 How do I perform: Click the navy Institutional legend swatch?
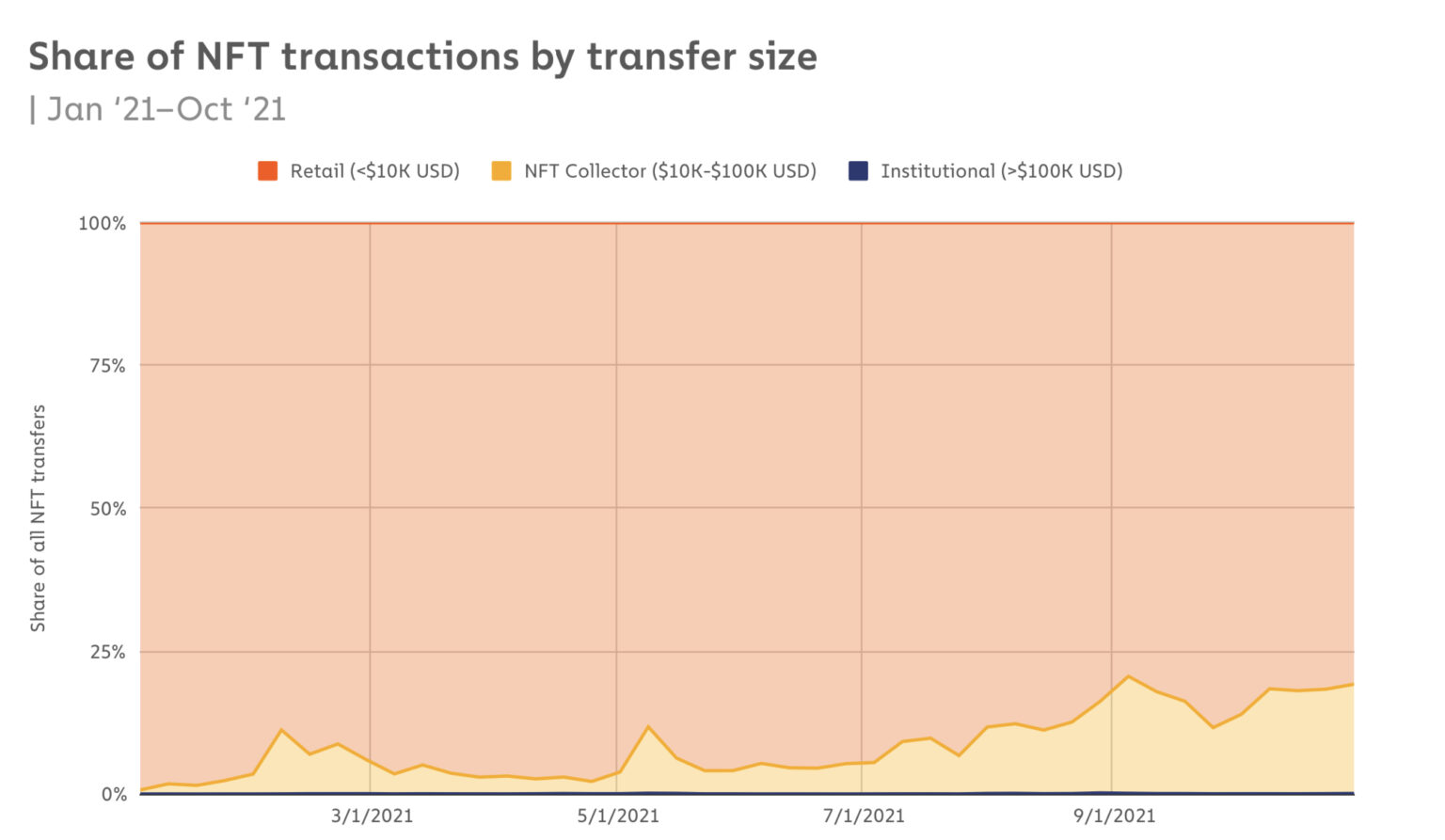pos(858,171)
